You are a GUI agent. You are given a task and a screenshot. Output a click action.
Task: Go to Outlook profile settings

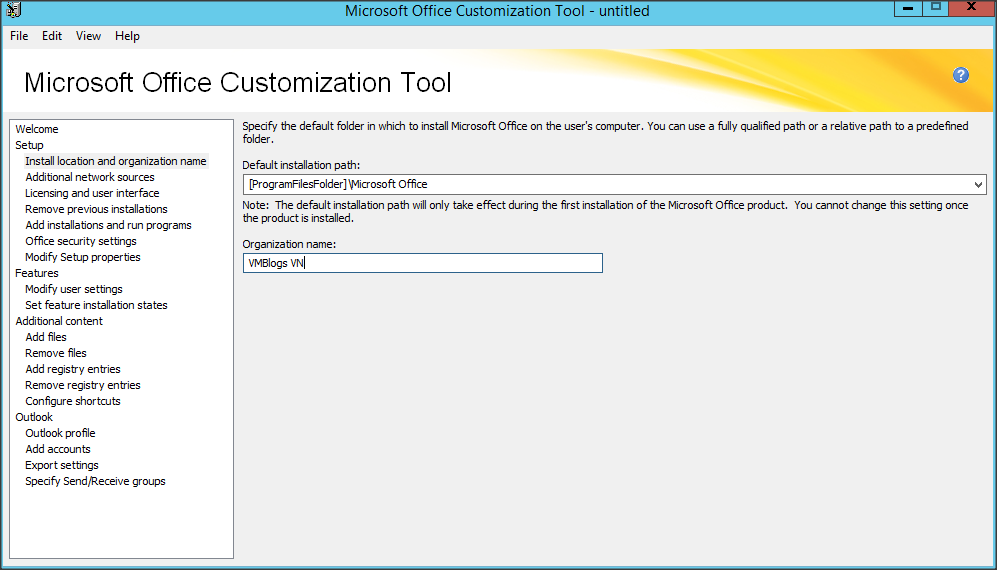tap(60, 433)
